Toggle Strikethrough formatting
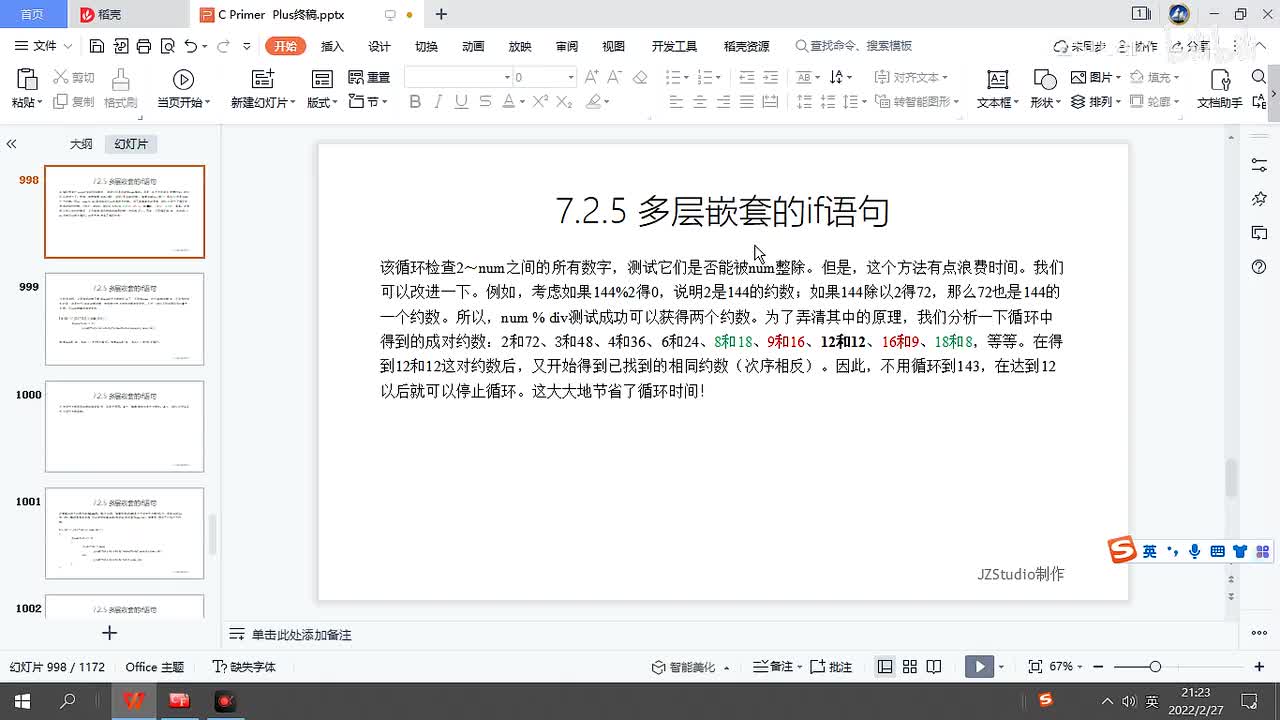This screenshot has height=720, width=1280. click(485, 101)
